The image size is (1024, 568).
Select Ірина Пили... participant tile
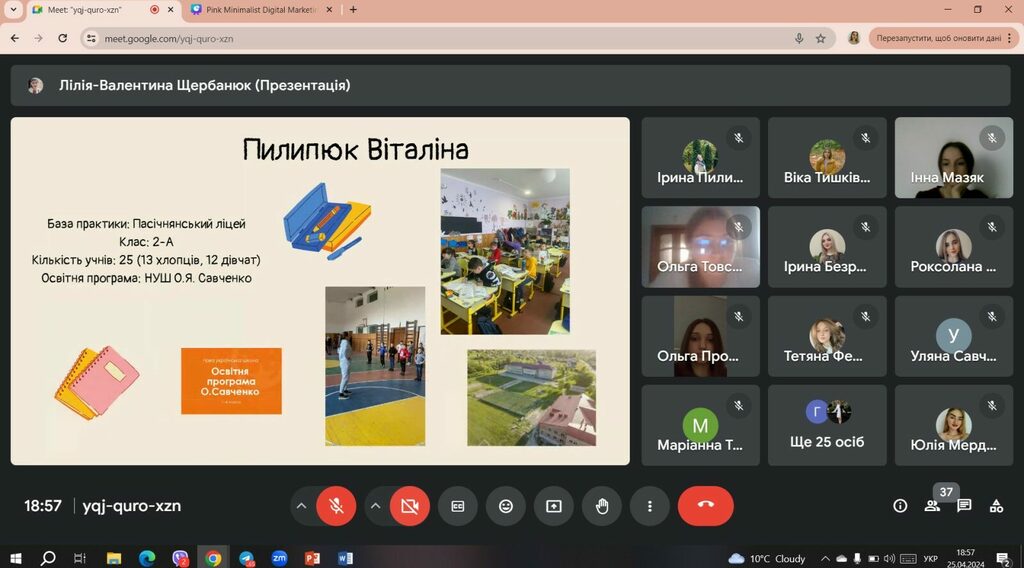[x=700, y=157]
